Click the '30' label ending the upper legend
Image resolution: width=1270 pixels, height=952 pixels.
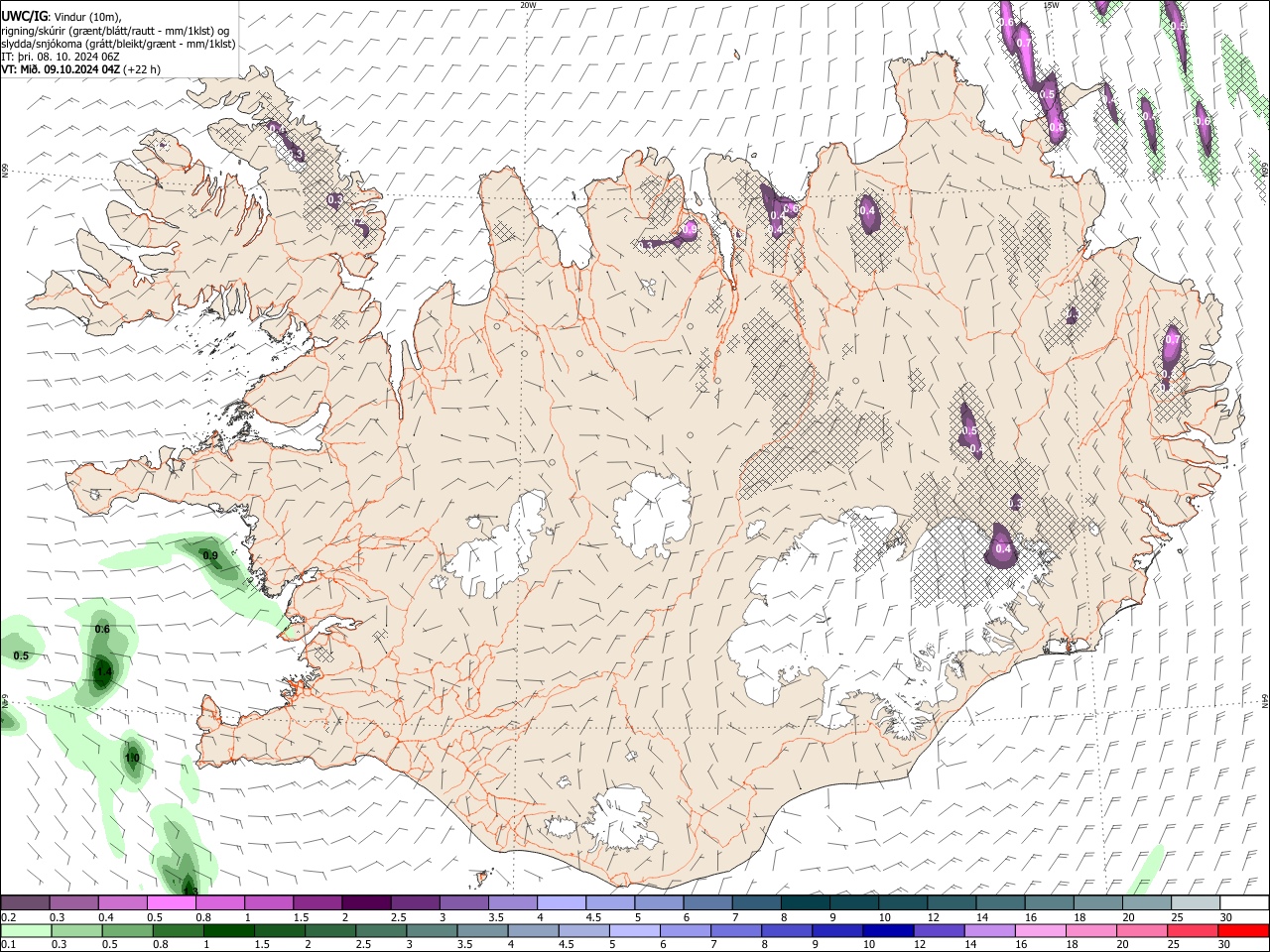(x=1226, y=917)
